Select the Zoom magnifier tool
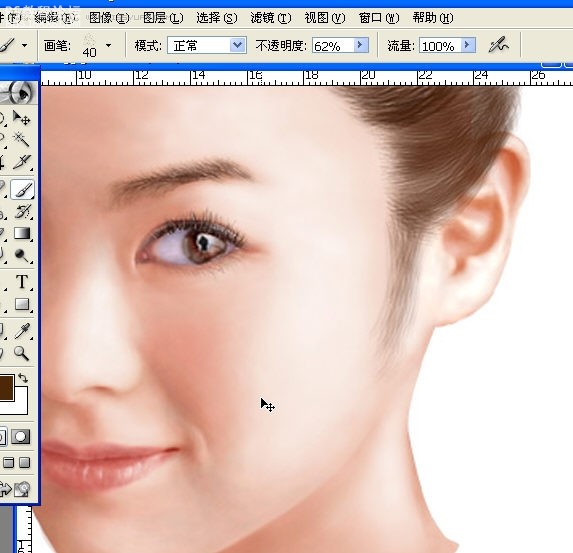Viewport: 573px width, 553px height. click(x=21, y=353)
